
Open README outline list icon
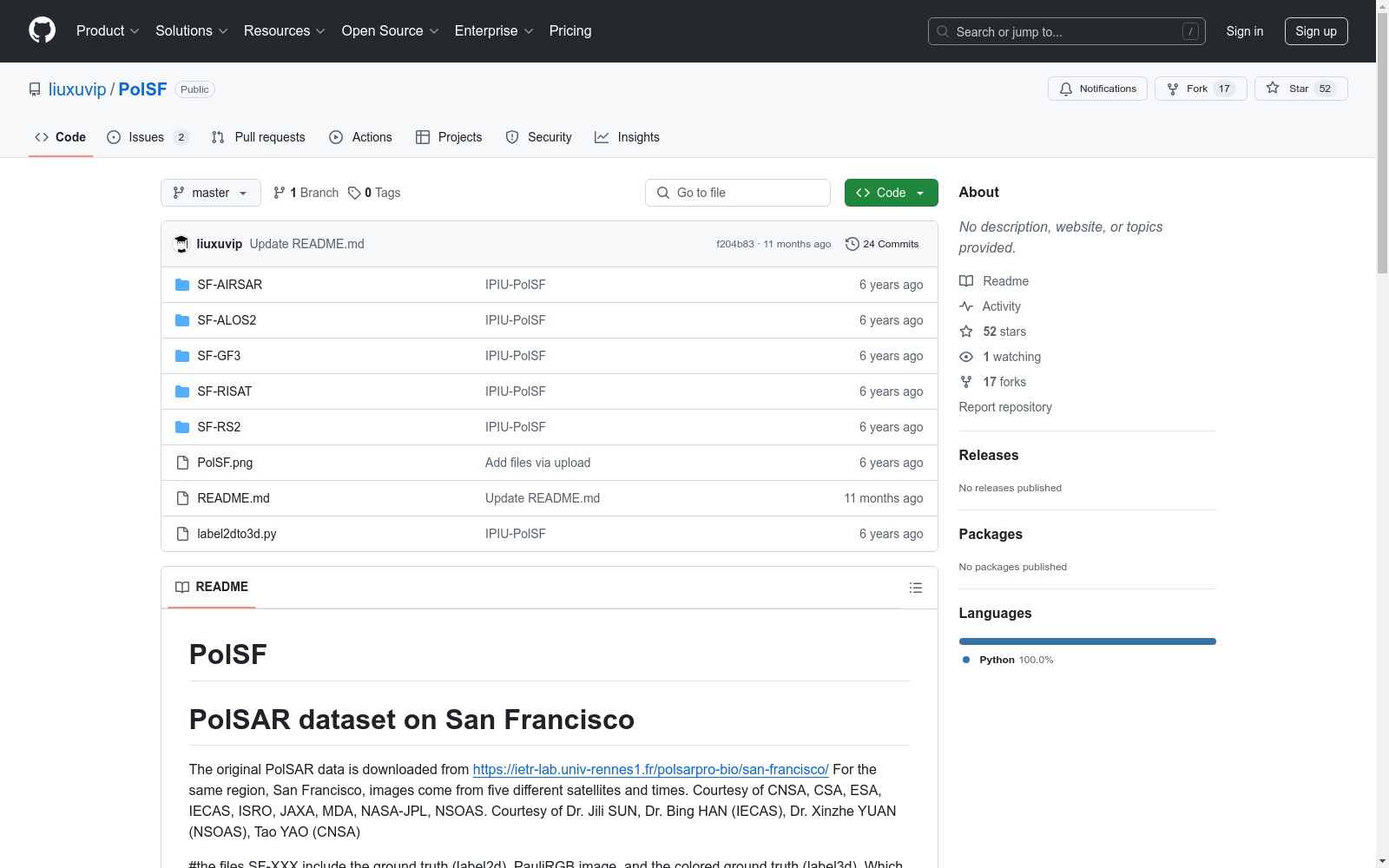[915, 588]
